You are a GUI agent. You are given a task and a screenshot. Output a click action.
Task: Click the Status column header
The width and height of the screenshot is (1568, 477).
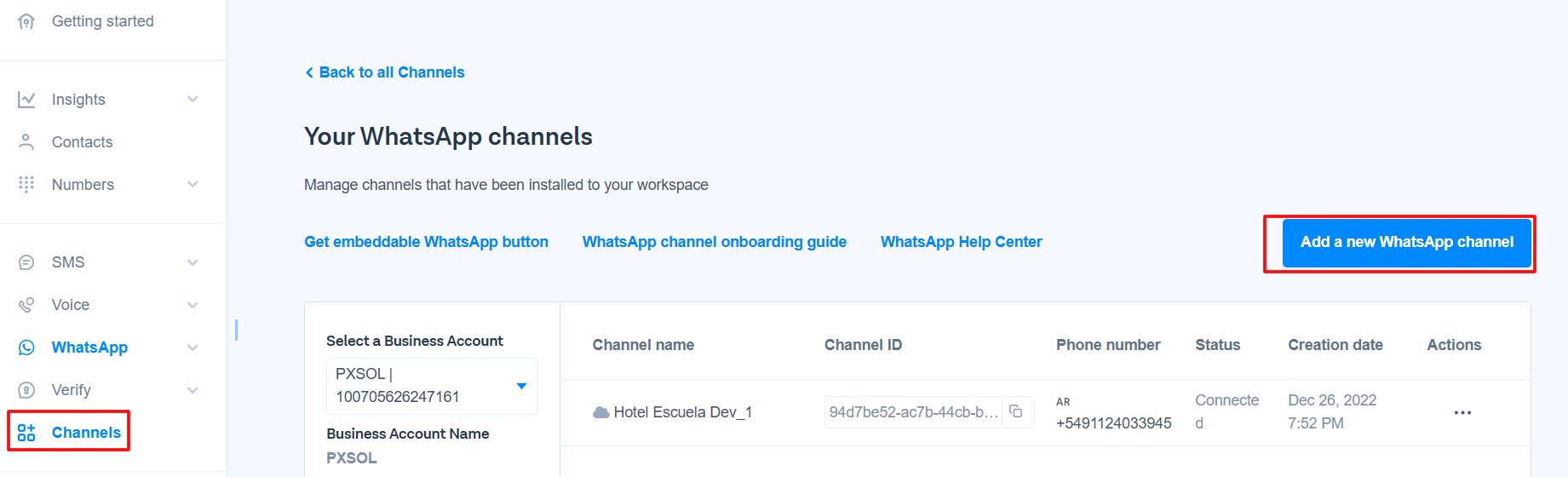[x=1218, y=345]
